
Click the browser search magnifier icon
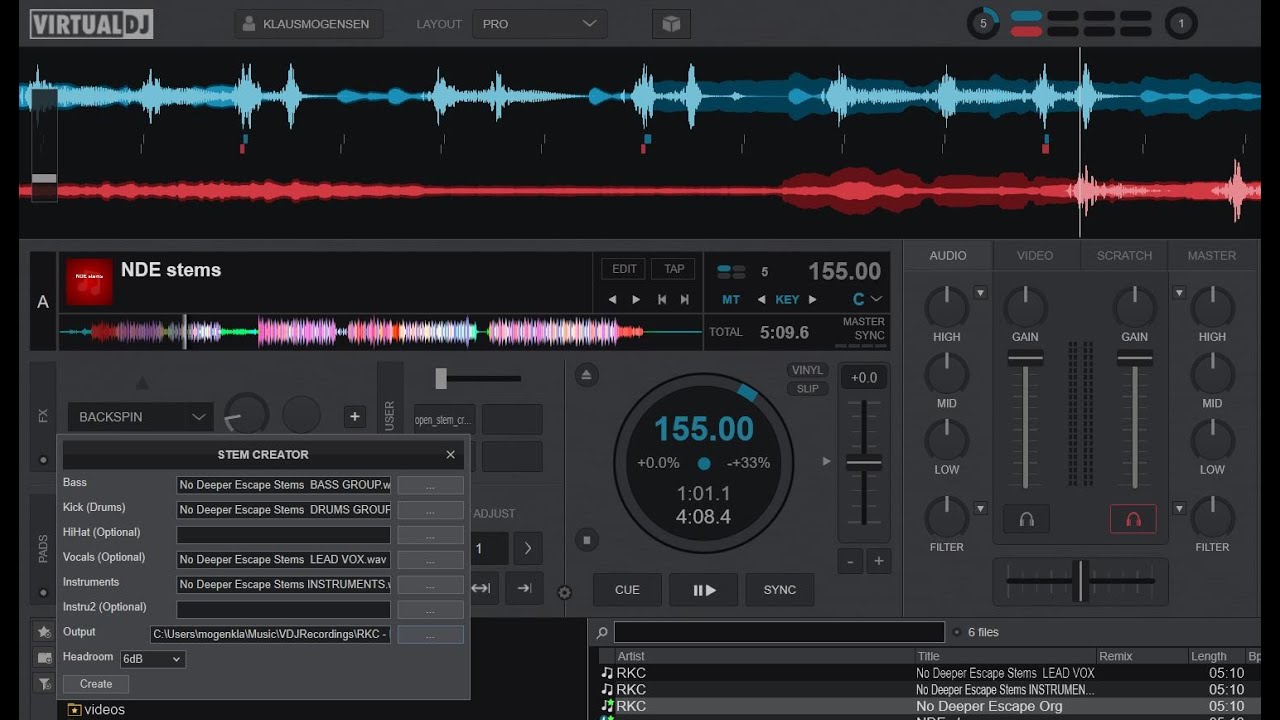point(602,633)
